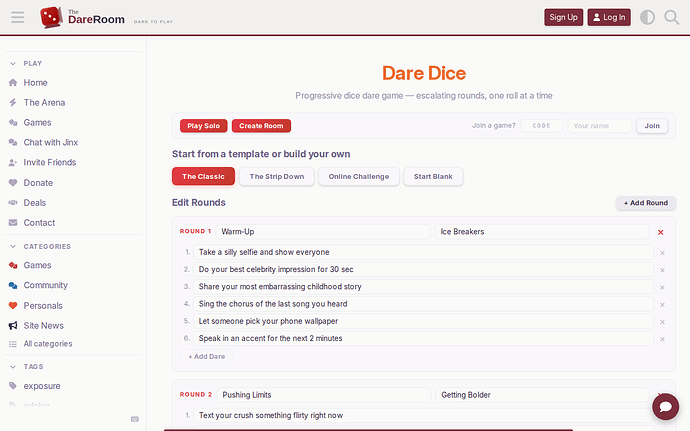The image size is (690, 431).
Task: Open the Site News category
Action: point(44,325)
